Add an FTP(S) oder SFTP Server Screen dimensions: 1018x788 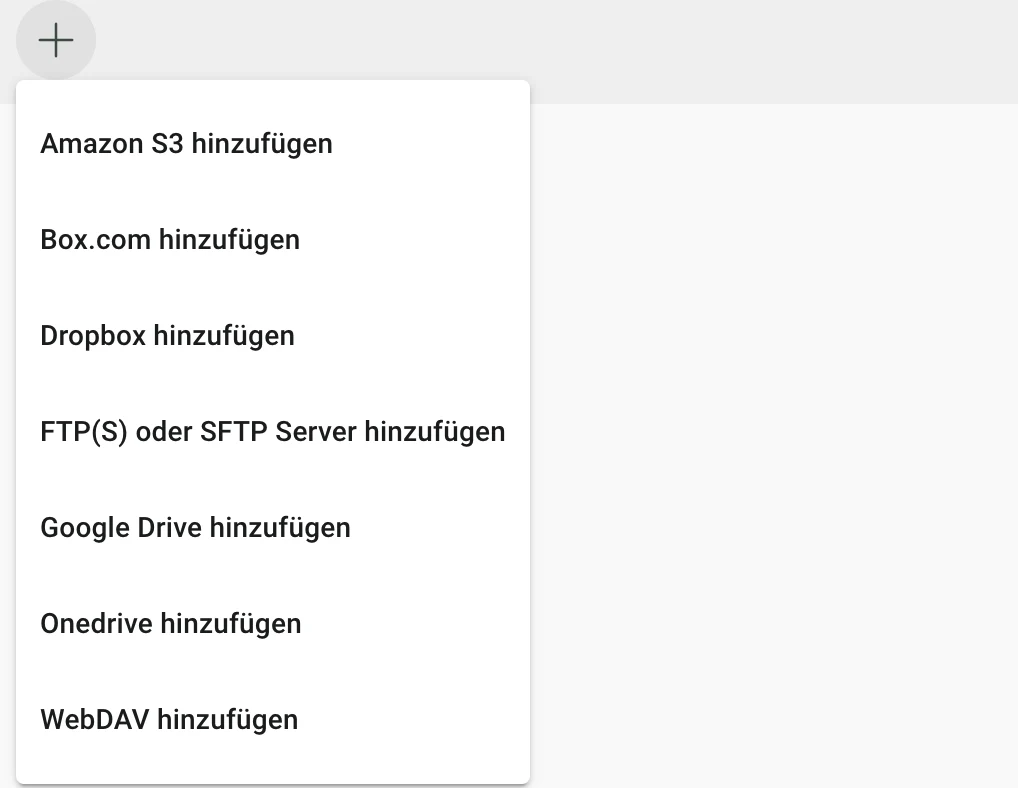[x=273, y=432]
